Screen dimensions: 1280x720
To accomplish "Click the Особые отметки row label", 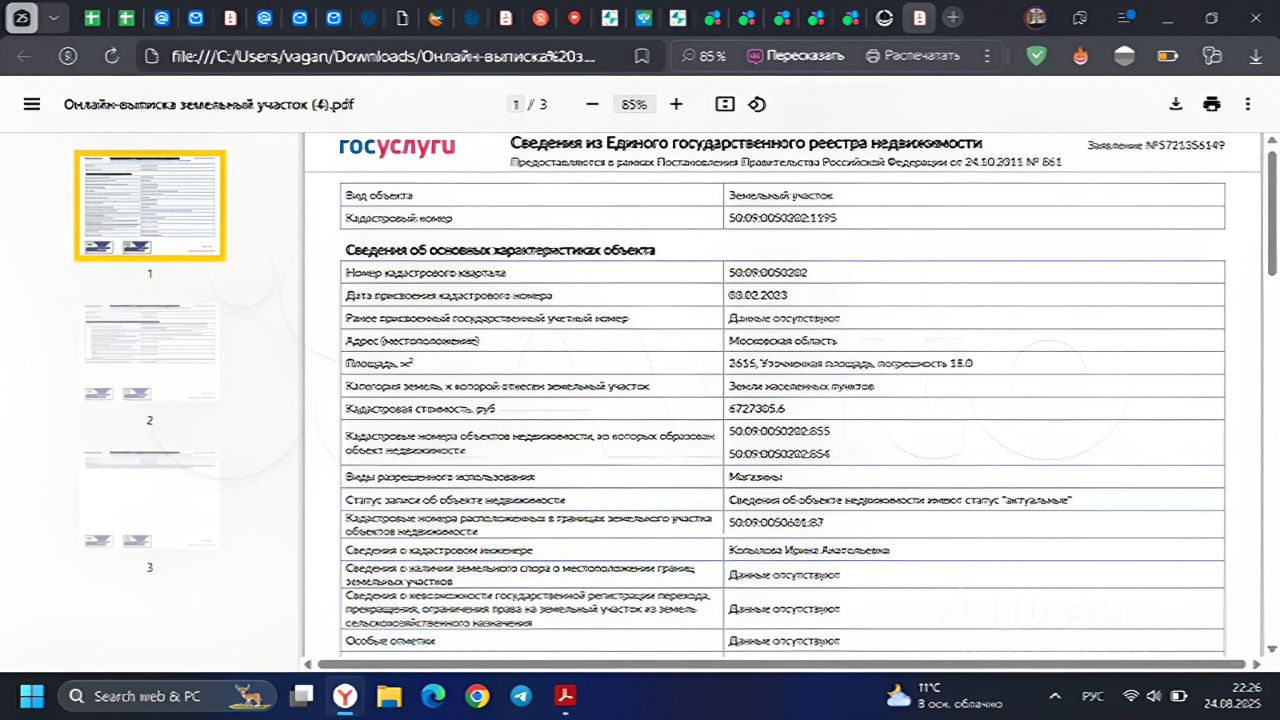I will tap(390, 640).
